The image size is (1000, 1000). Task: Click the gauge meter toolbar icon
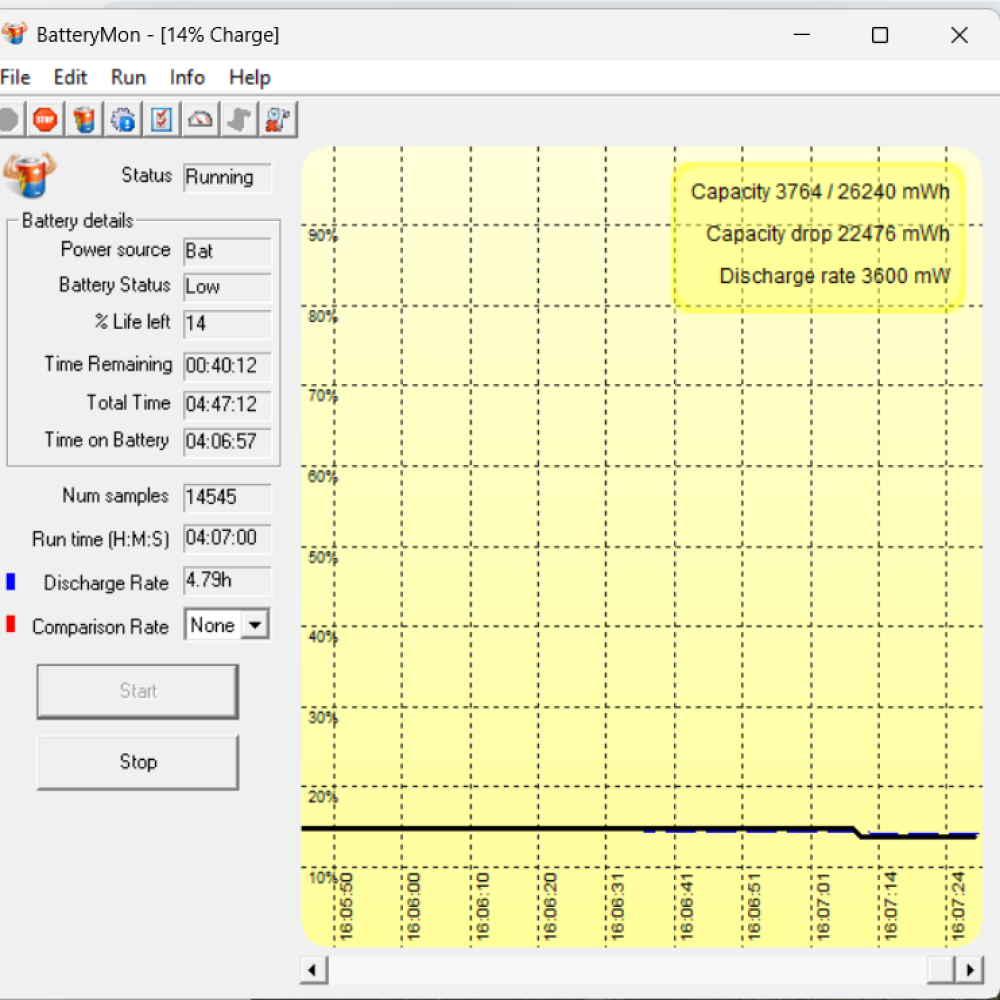pos(200,119)
